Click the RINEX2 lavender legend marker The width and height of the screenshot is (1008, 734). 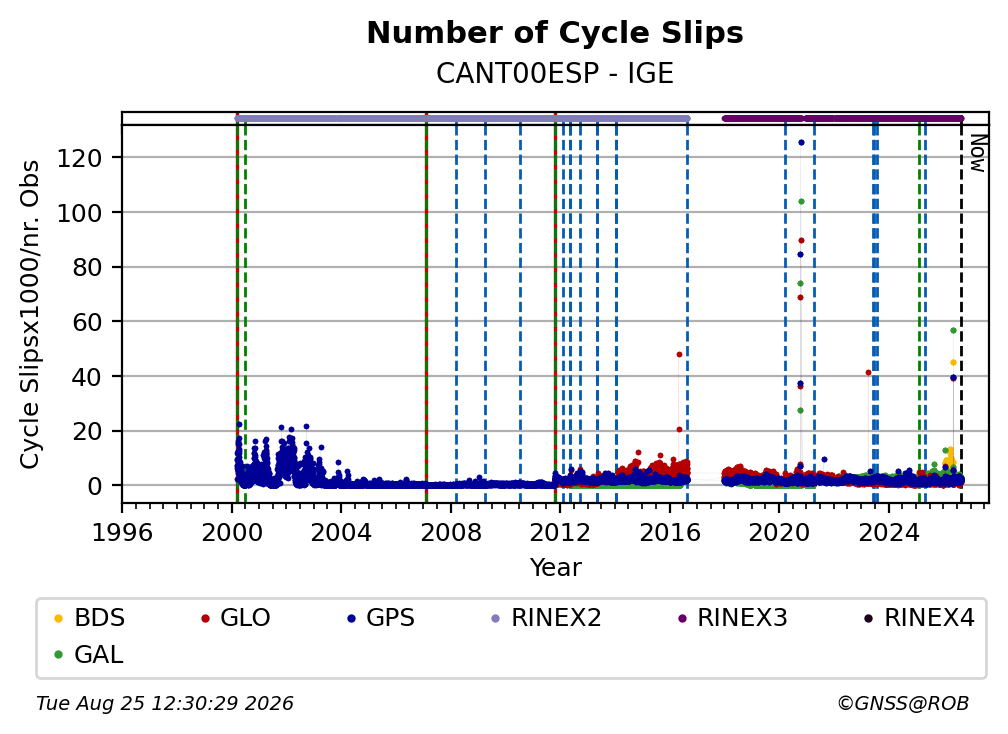(496, 618)
